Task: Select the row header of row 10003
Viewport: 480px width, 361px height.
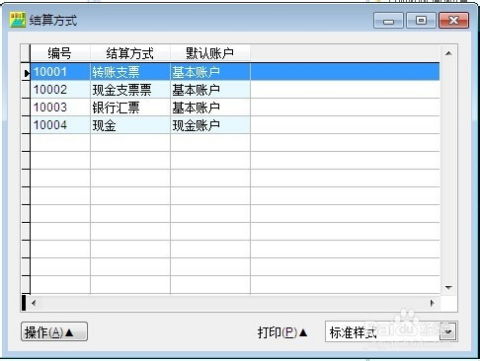Action: tap(26, 107)
